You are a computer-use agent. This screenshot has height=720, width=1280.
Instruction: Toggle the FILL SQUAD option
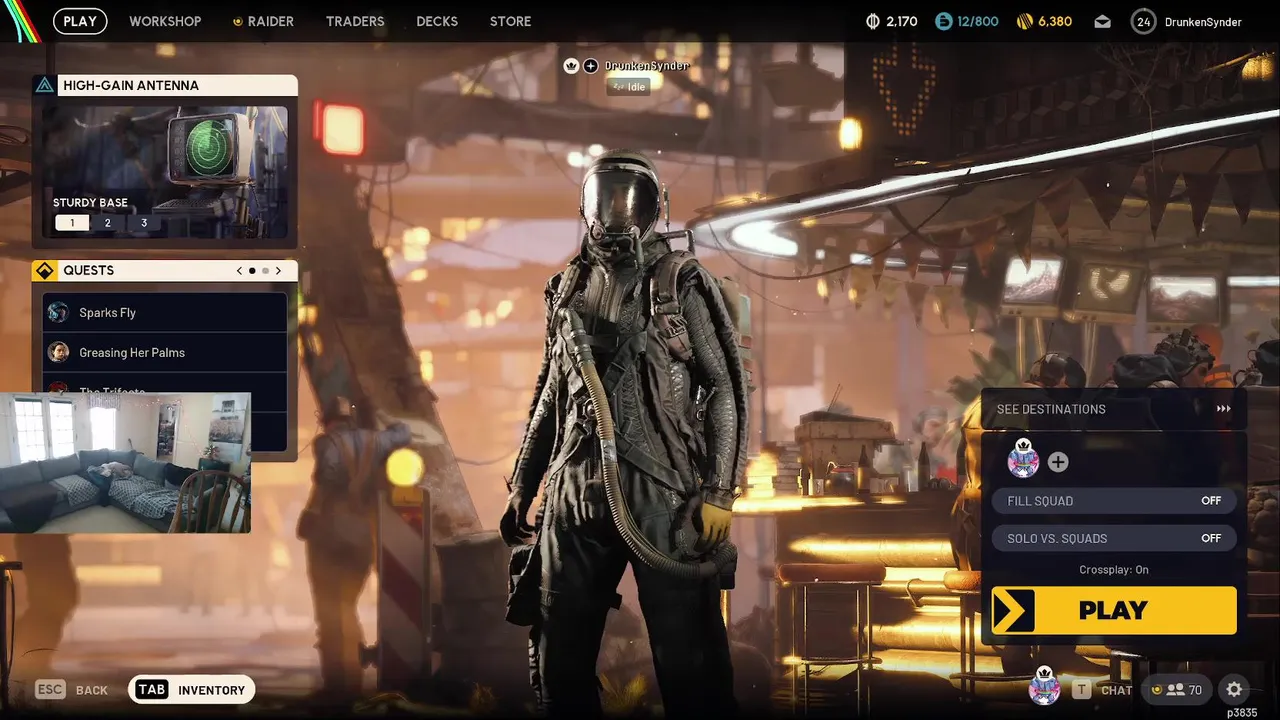point(1114,501)
